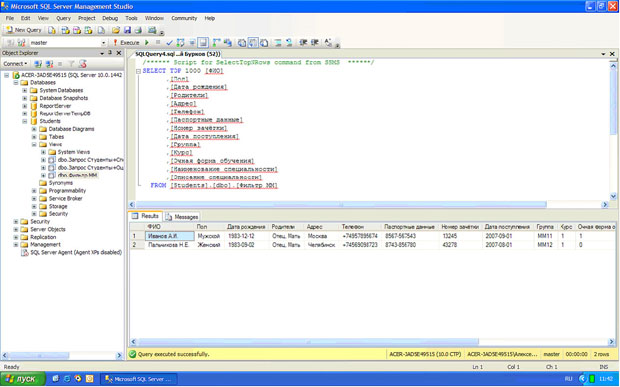Save the query with floppy disk icon
This screenshot has width=620, height=387.
pyautogui.click(x=127, y=30)
